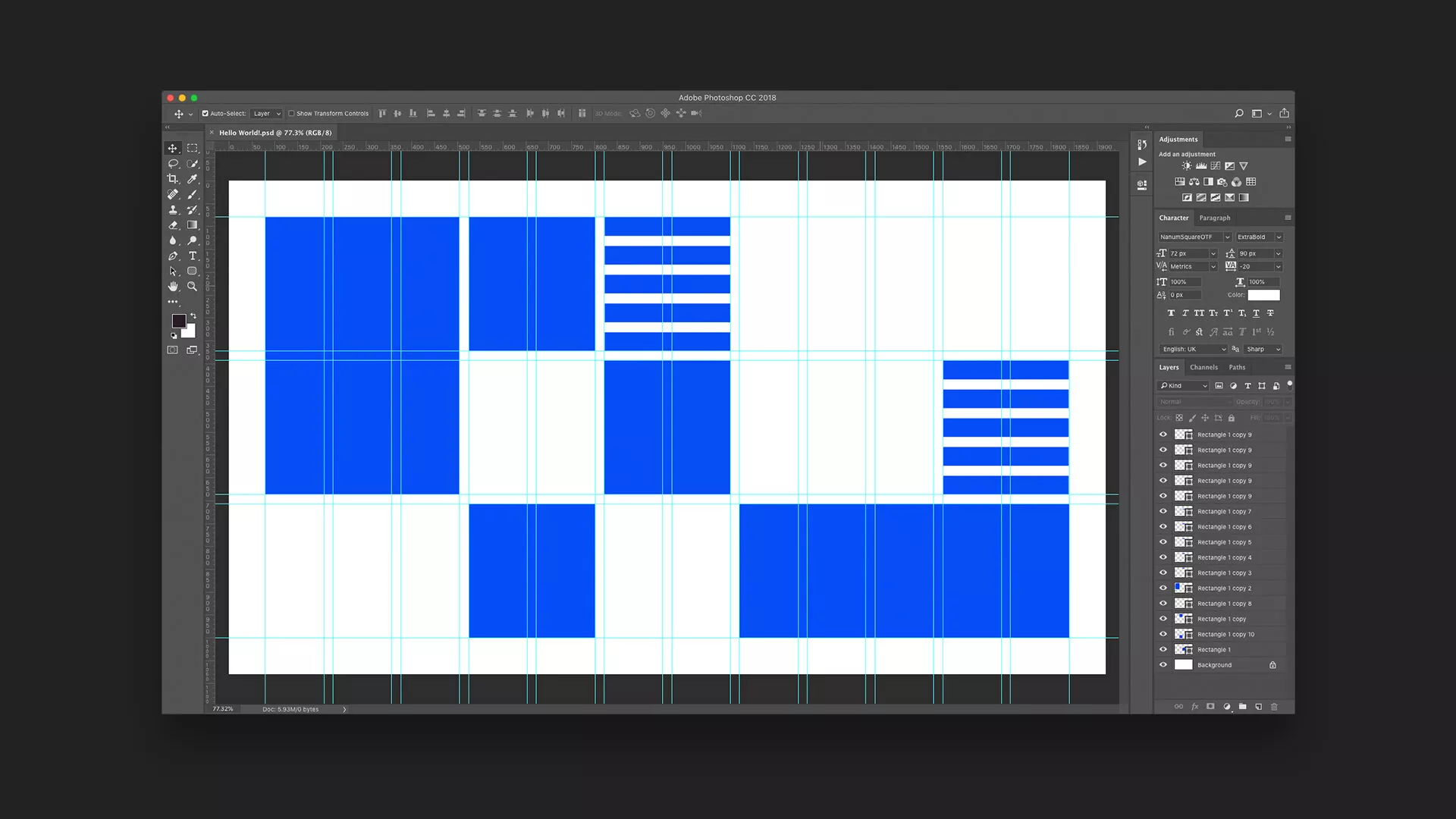1456x819 pixels.
Task: Select the Clone Stamp tool
Action: tap(173, 210)
